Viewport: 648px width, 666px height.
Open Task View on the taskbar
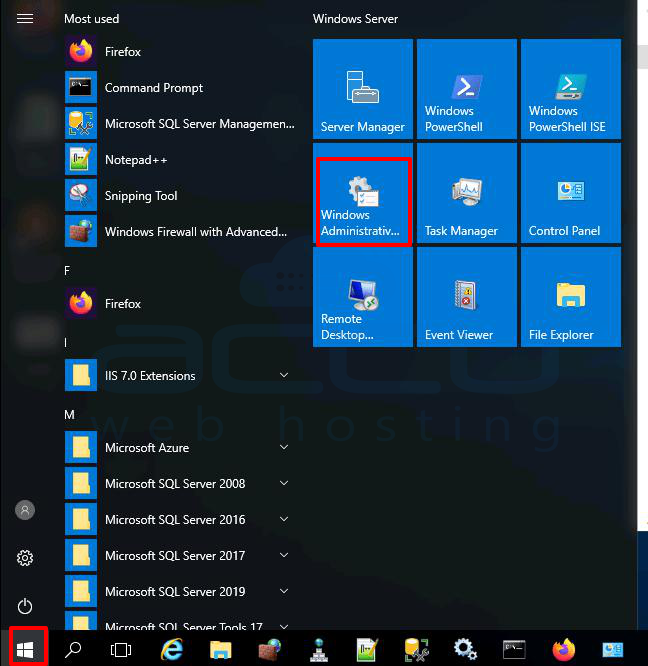(x=121, y=649)
